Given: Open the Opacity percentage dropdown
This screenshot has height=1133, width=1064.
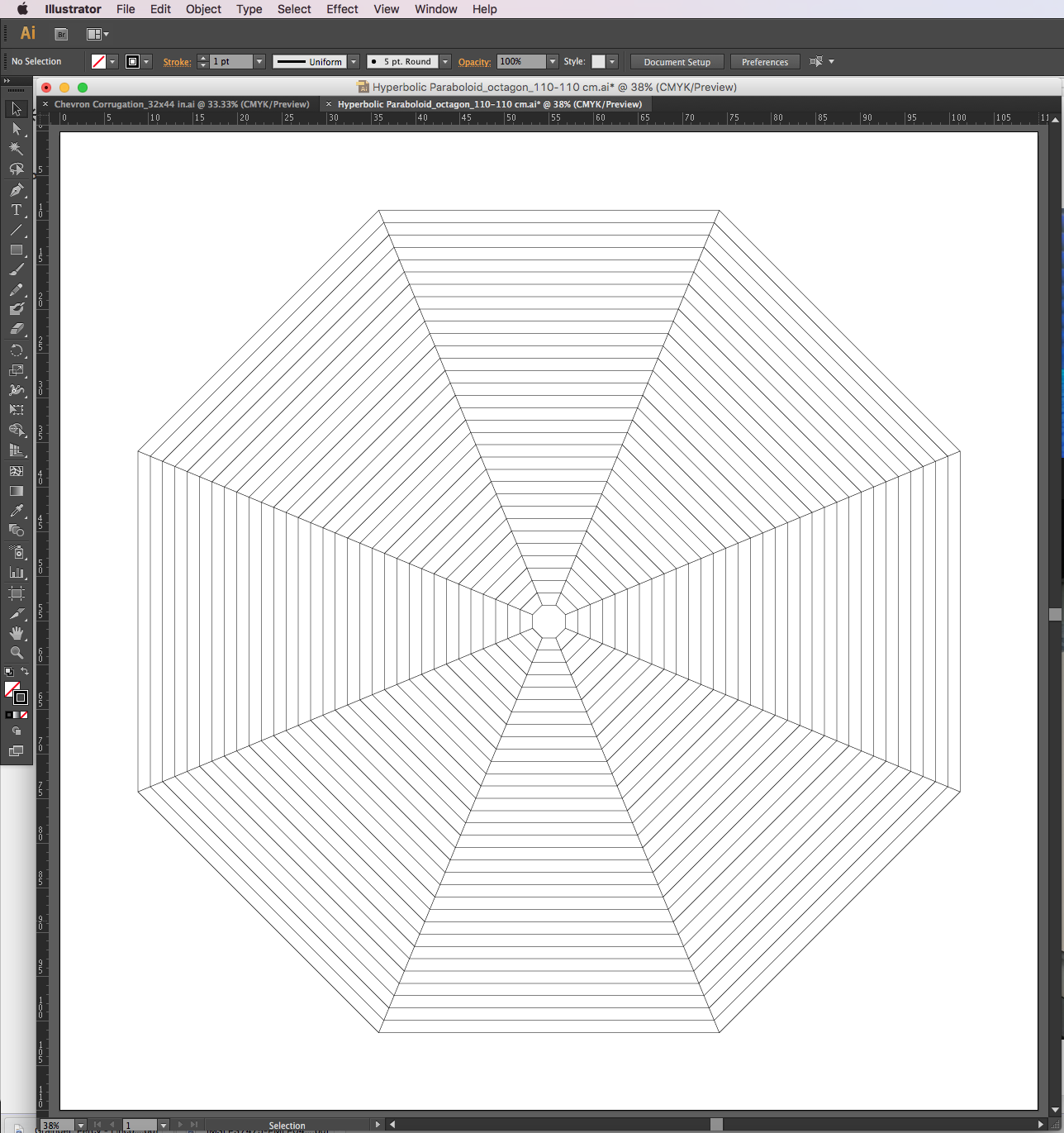Looking at the screenshot, I should pyautogui.click(x=553, y=62).
